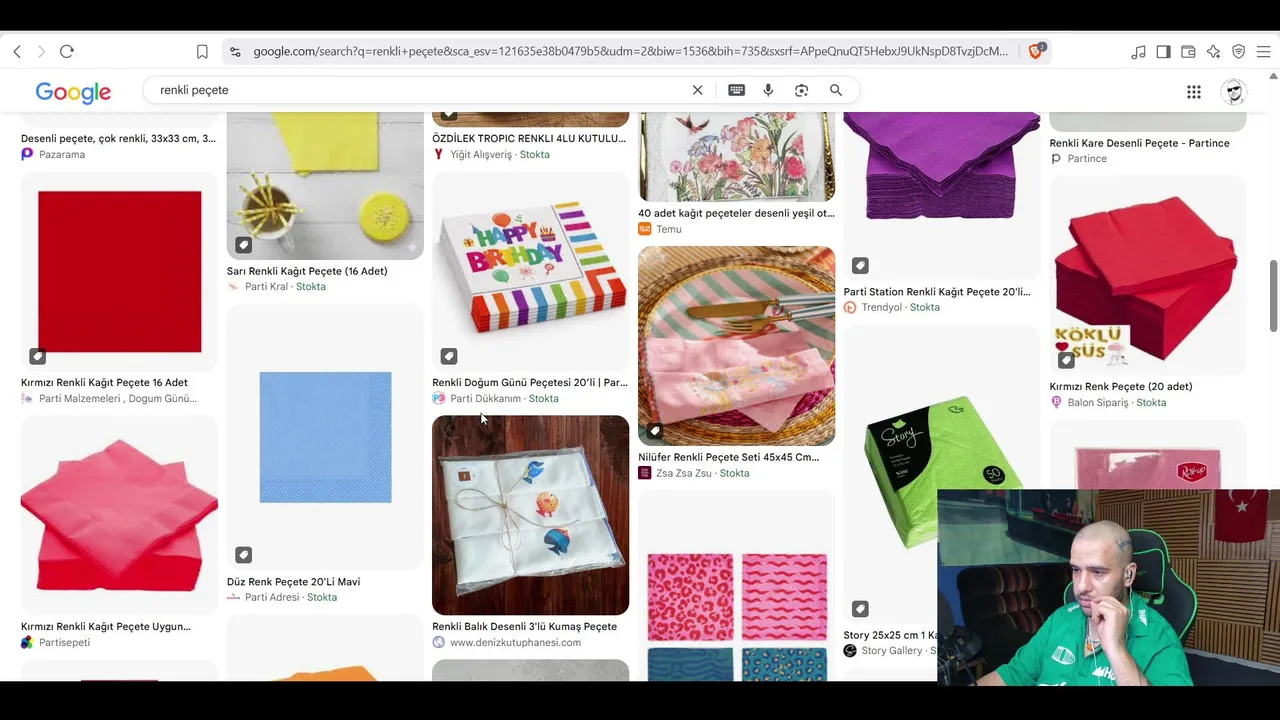1280x720 pixels.
Task: Open the pink and blue patterned napkins image
Action: (736, 587)
